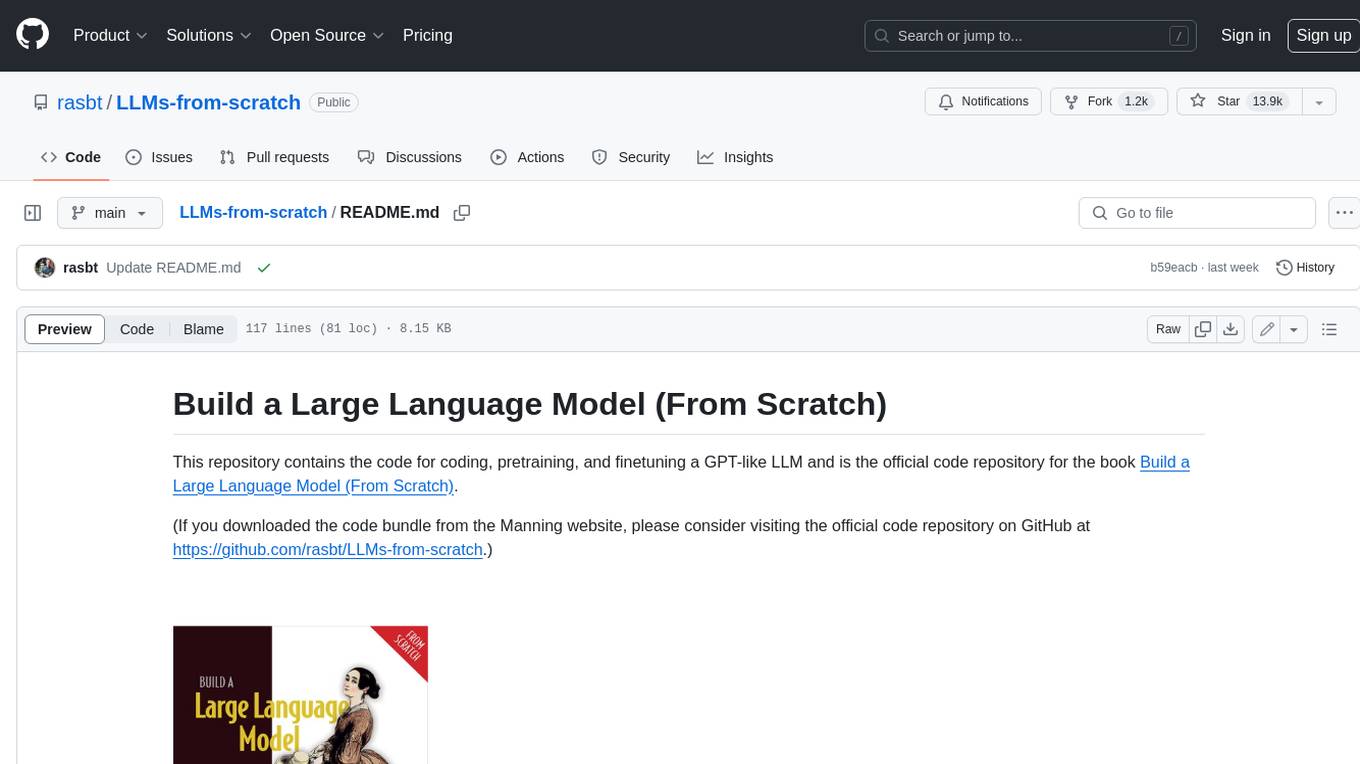Copy the README.md file path
Image resolution: width=1360 pixels, height=764 pixels.
462,213
